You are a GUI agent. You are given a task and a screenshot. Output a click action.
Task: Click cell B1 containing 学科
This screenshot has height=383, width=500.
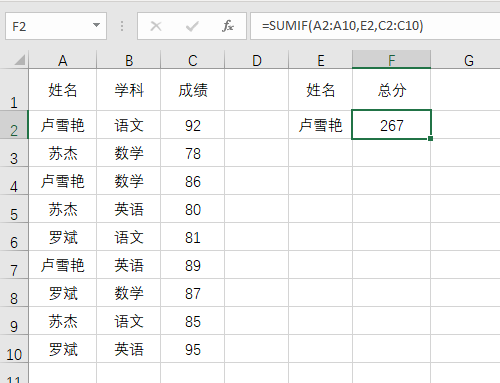(x=129, y=90)
